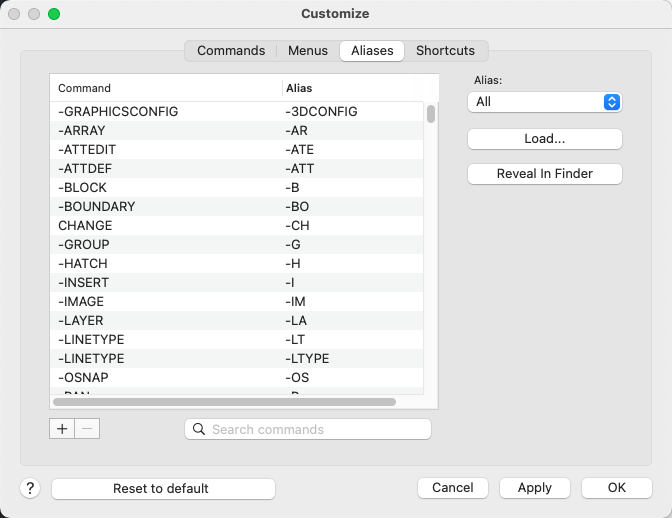Click the magnifier icon in search field
Image resolution: width=672 pixels, height=518 pixels.
pyautogui.click(x=198, y=429)
